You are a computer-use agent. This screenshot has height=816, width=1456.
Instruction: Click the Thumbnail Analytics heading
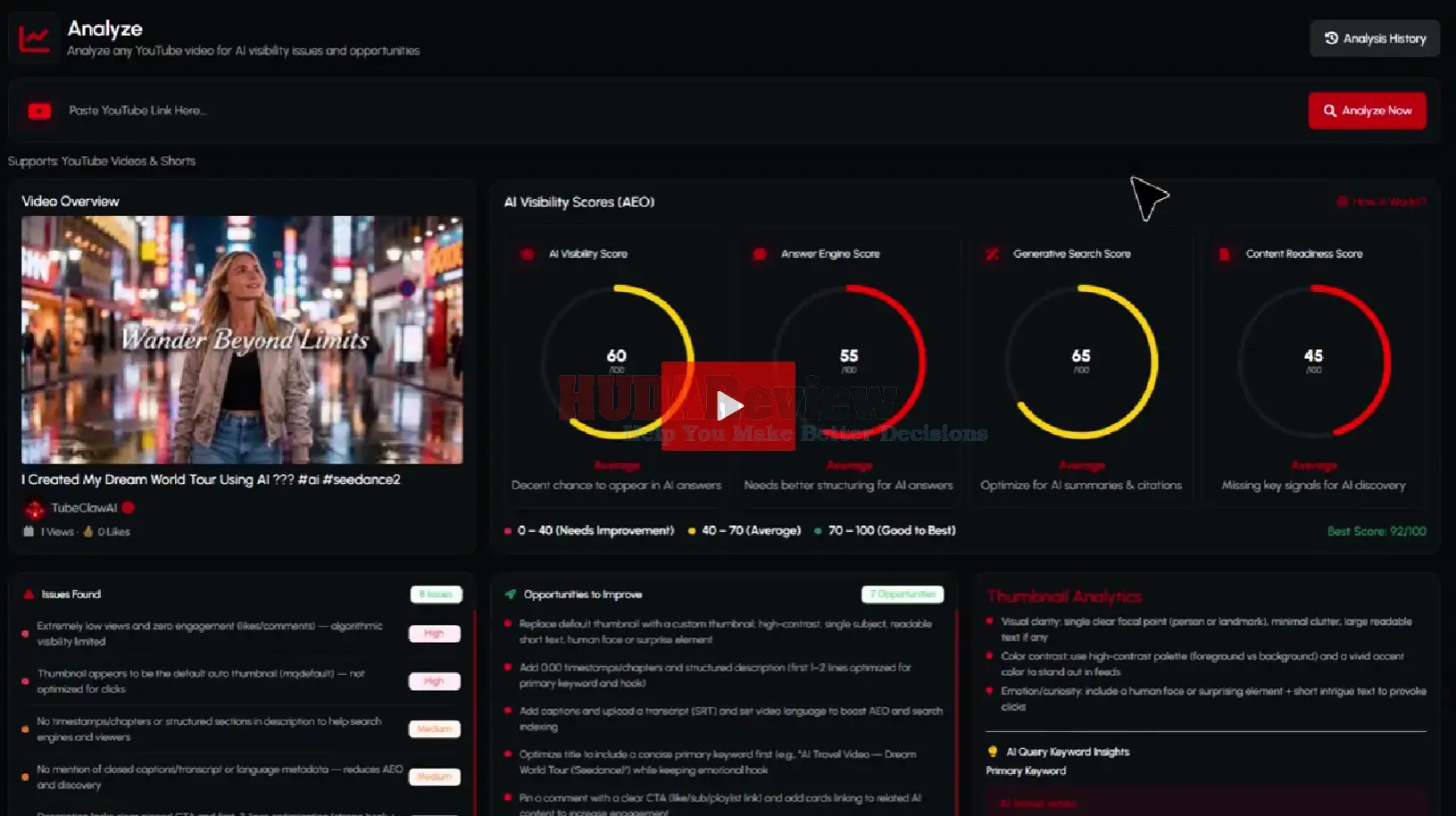[x=1064, y=596]
